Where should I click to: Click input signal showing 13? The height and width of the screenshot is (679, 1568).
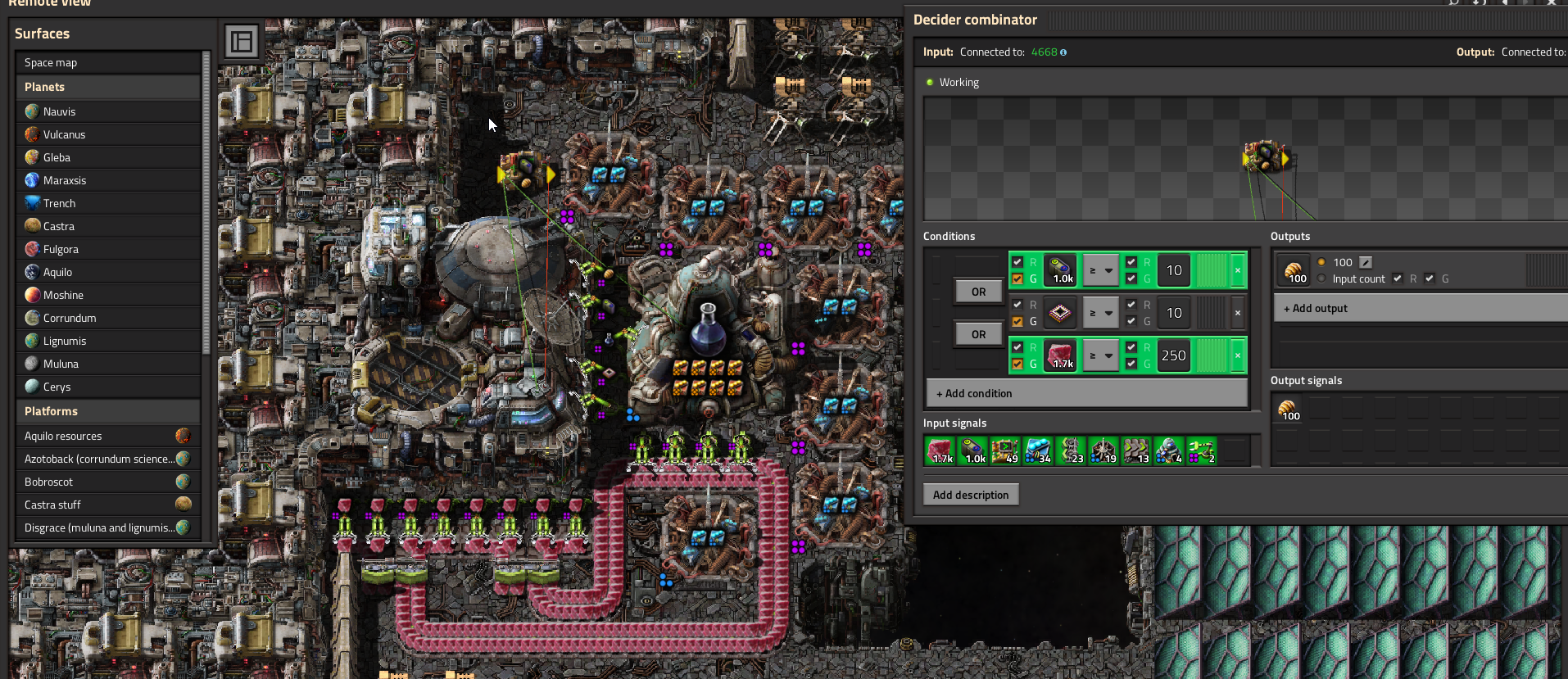coord(1136,450)
